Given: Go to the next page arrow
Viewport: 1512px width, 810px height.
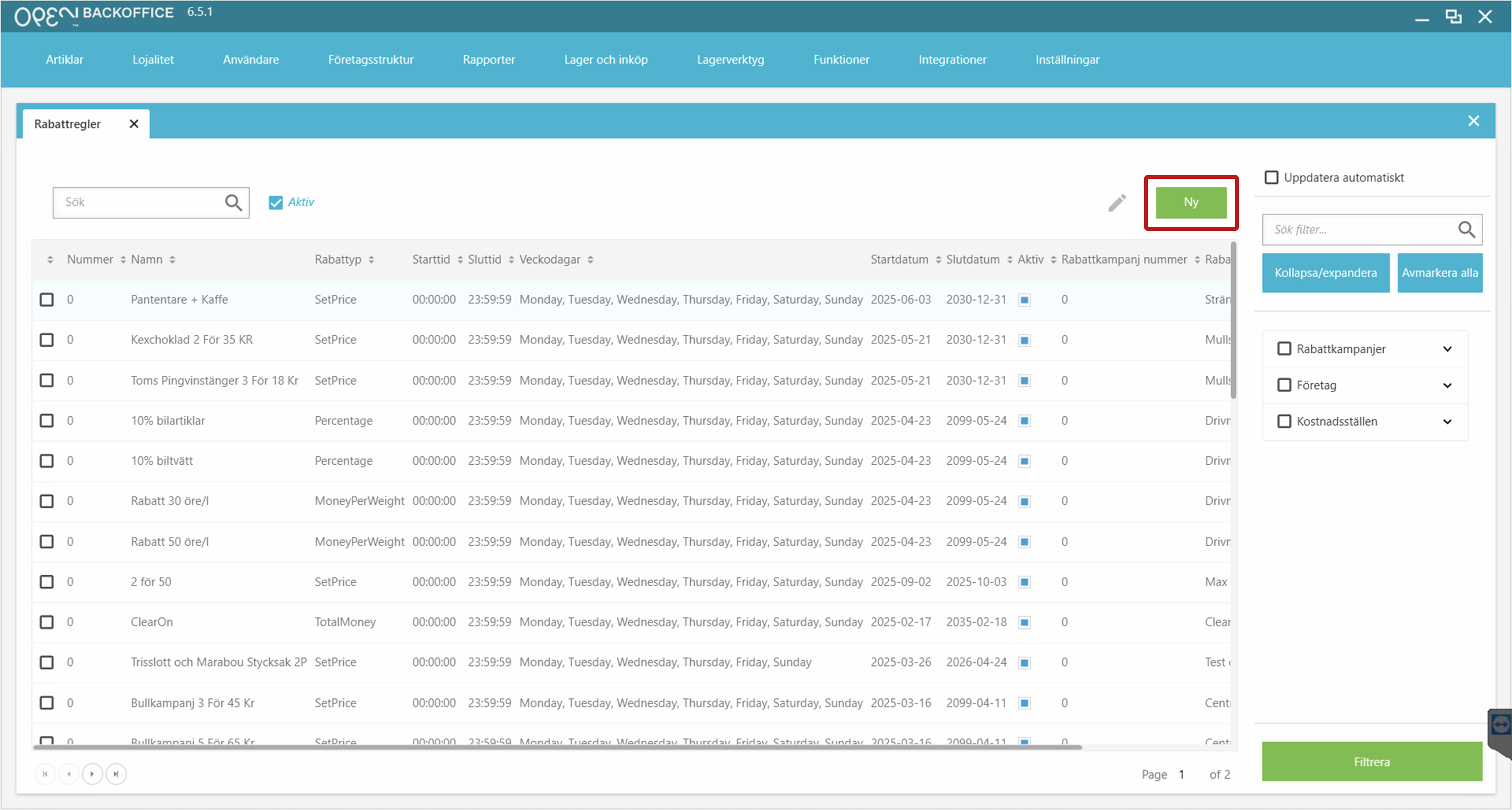Looking at the screenshot, I should (92, 774).
